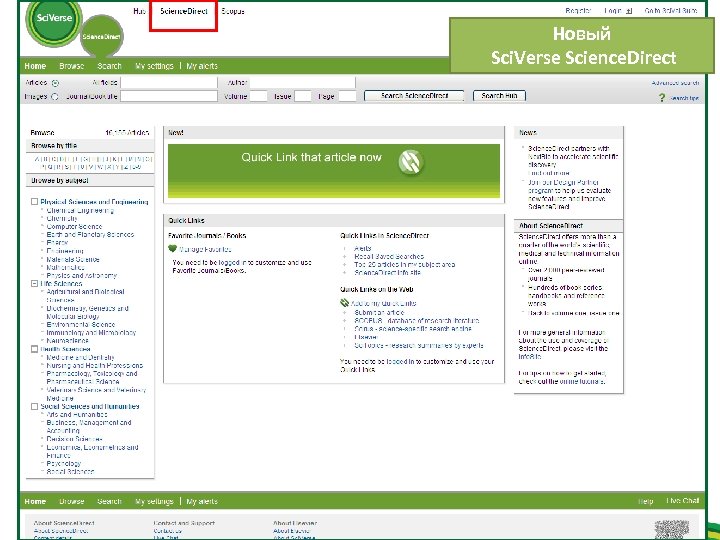Tick the Health Sciences checkbox

click(x=34, y=349)
